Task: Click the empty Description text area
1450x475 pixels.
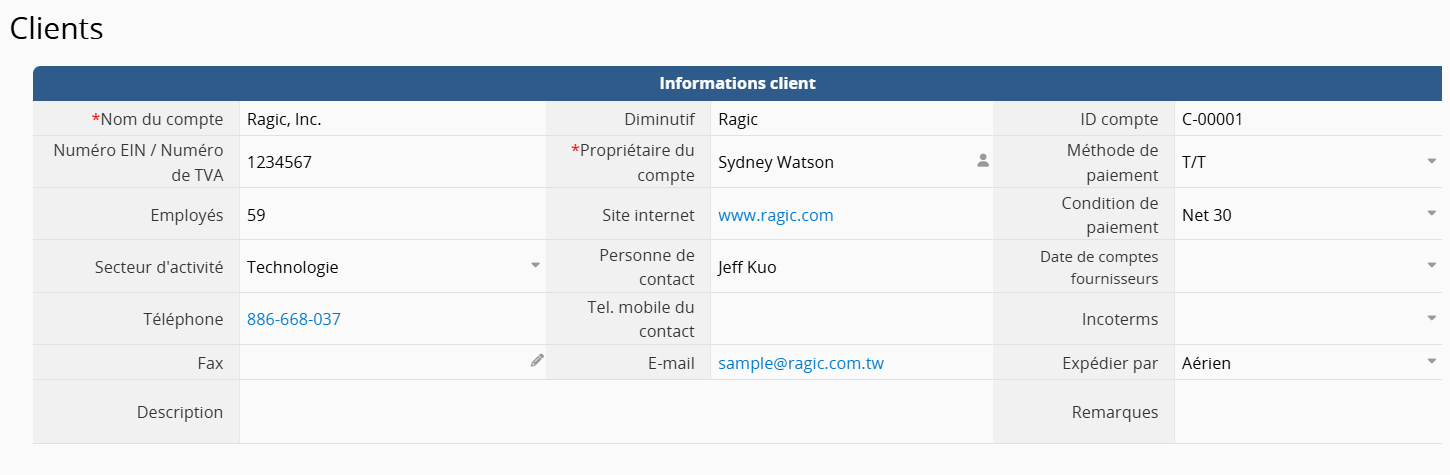Action: [x=615, y=412]
